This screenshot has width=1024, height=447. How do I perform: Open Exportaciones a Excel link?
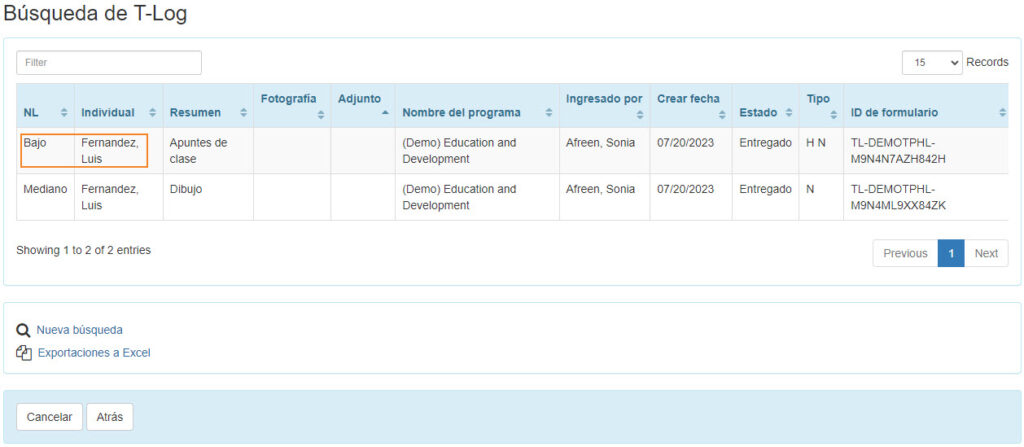(94, 353)
